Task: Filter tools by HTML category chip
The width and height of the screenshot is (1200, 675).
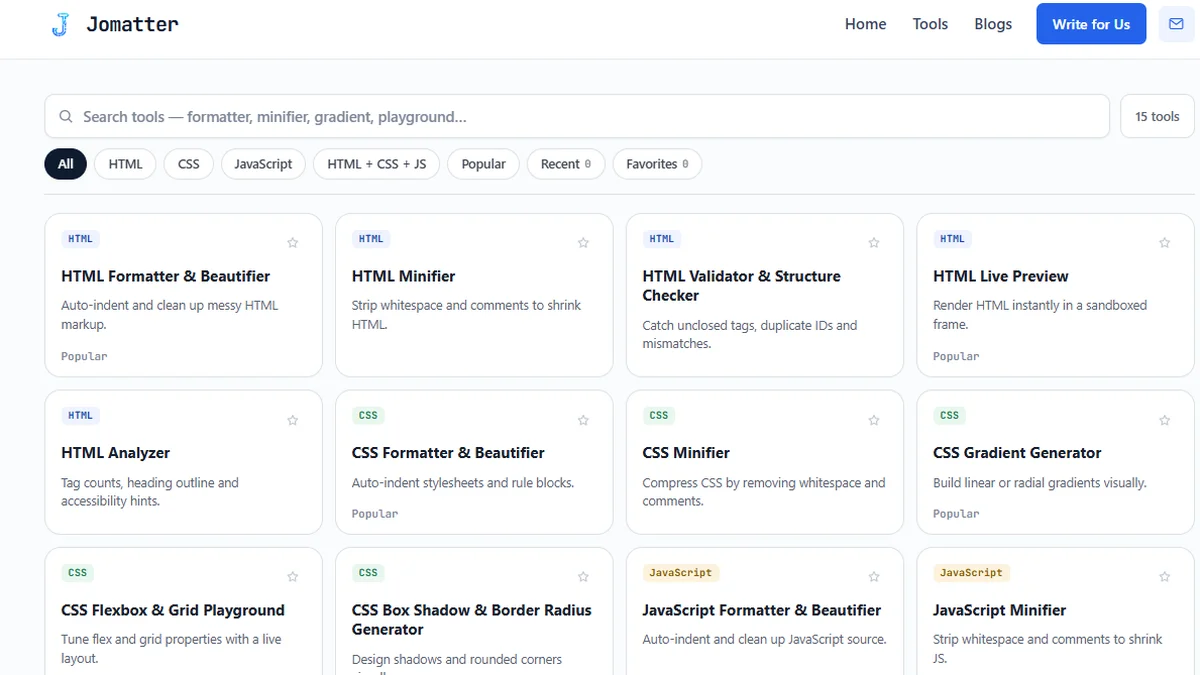Action: click(x=125, y=164)
